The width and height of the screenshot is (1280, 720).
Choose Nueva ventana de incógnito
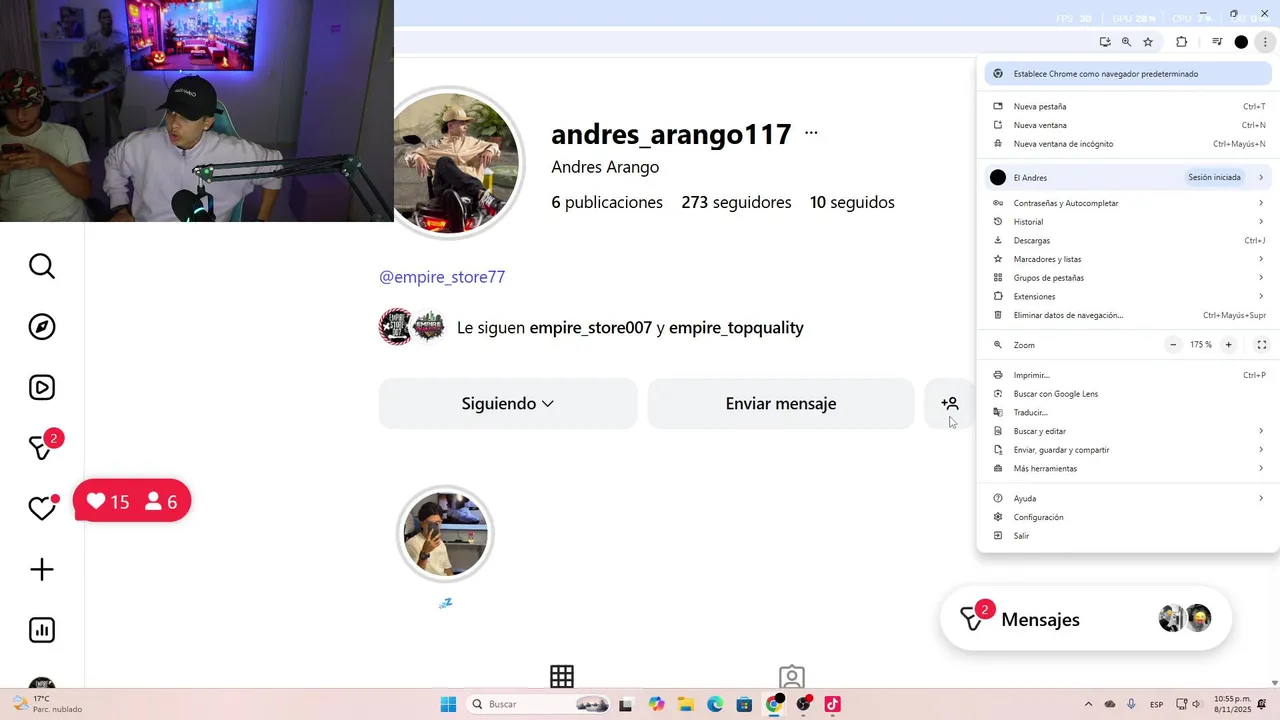1128,144
